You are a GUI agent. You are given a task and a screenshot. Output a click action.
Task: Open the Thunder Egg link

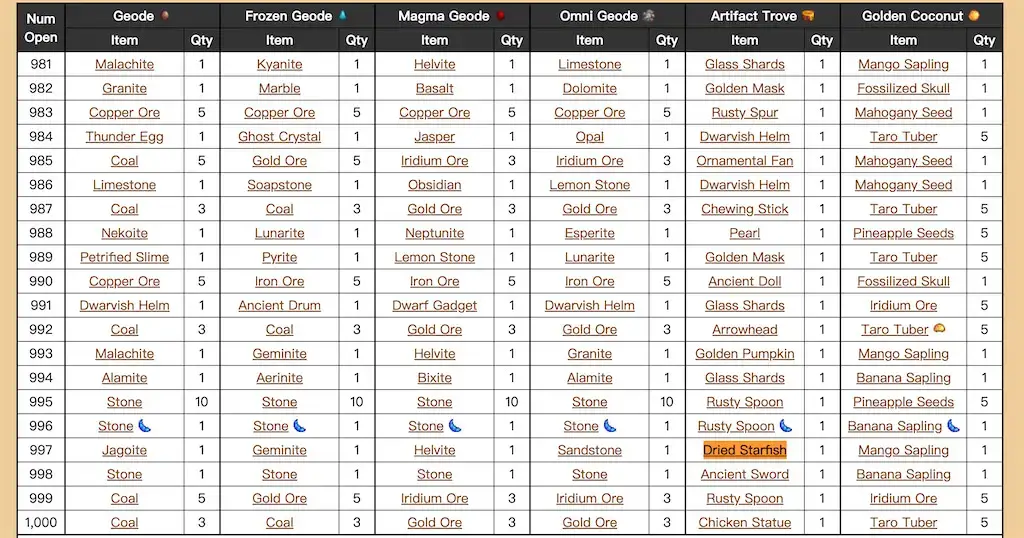coord(124,137)
